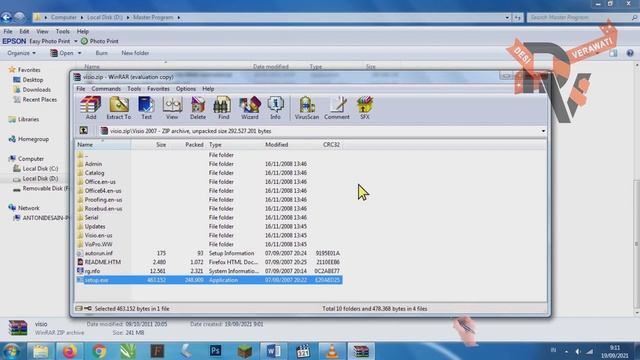Select the Catalog folder row
This screenshot has width=640, height=360.
(208, 173)
